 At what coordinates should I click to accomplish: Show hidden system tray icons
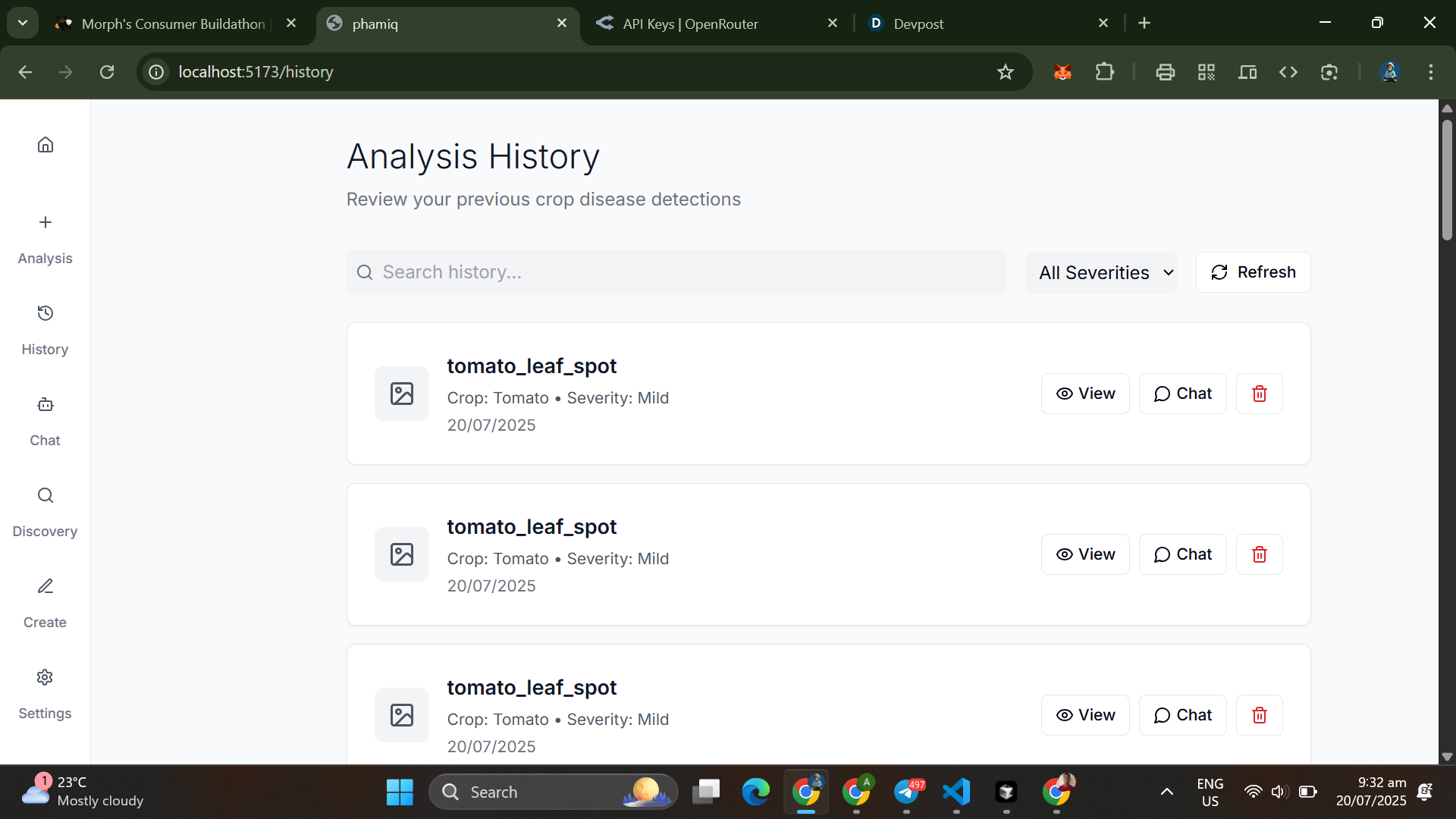tap(1167, 792)
